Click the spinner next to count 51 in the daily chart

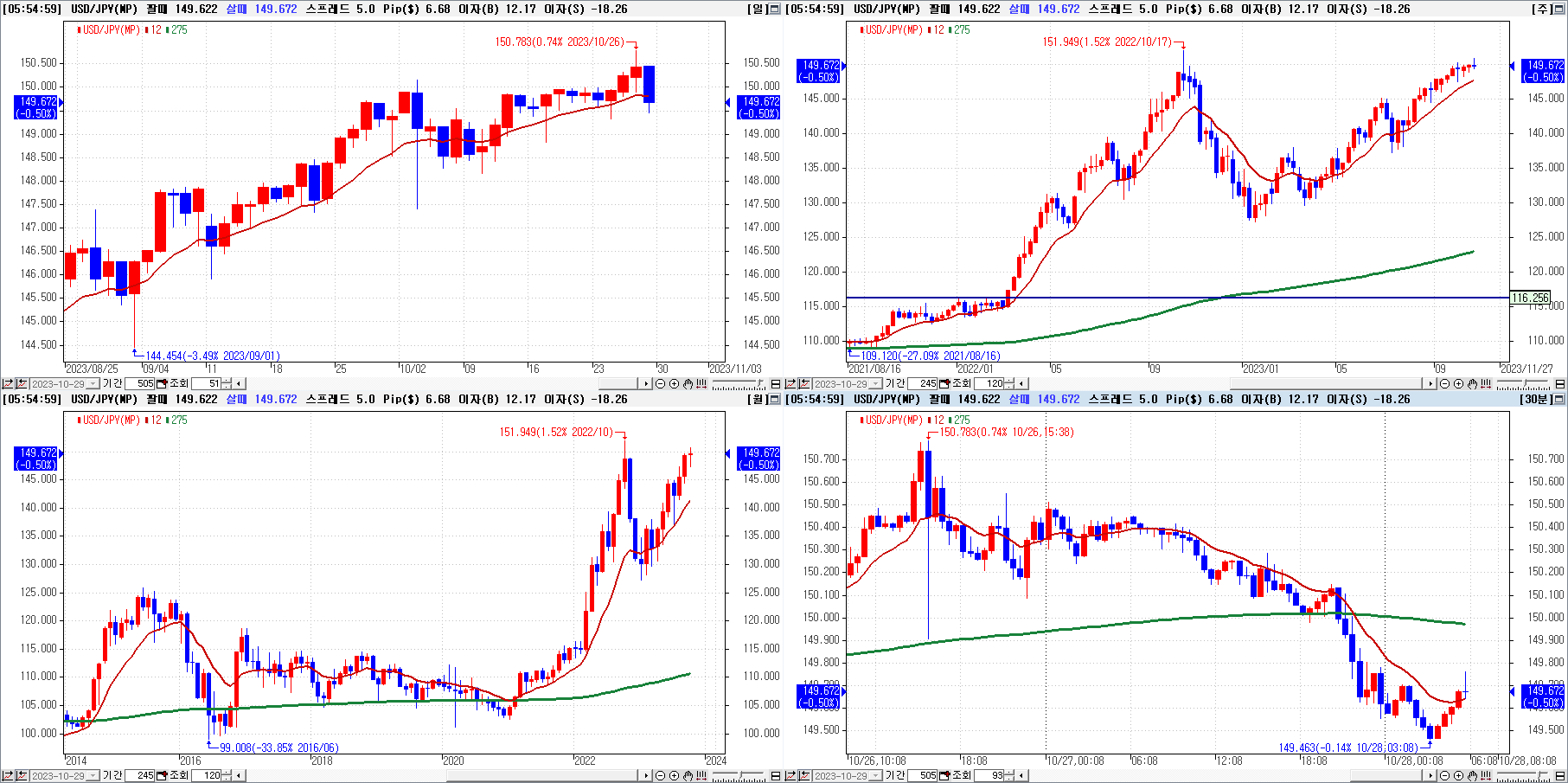(x=227, y=383)
